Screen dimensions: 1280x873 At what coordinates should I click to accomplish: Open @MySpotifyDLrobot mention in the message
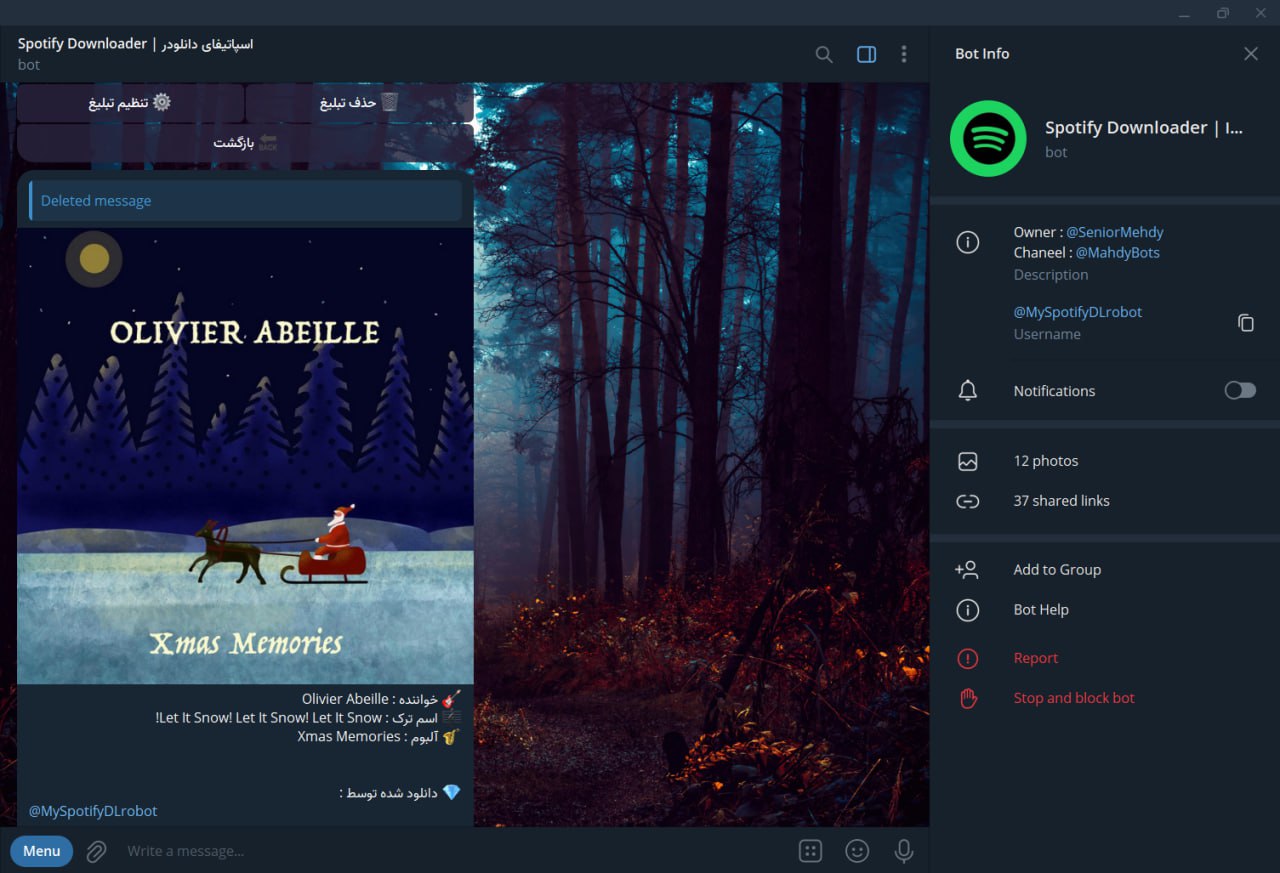[93, 811]
